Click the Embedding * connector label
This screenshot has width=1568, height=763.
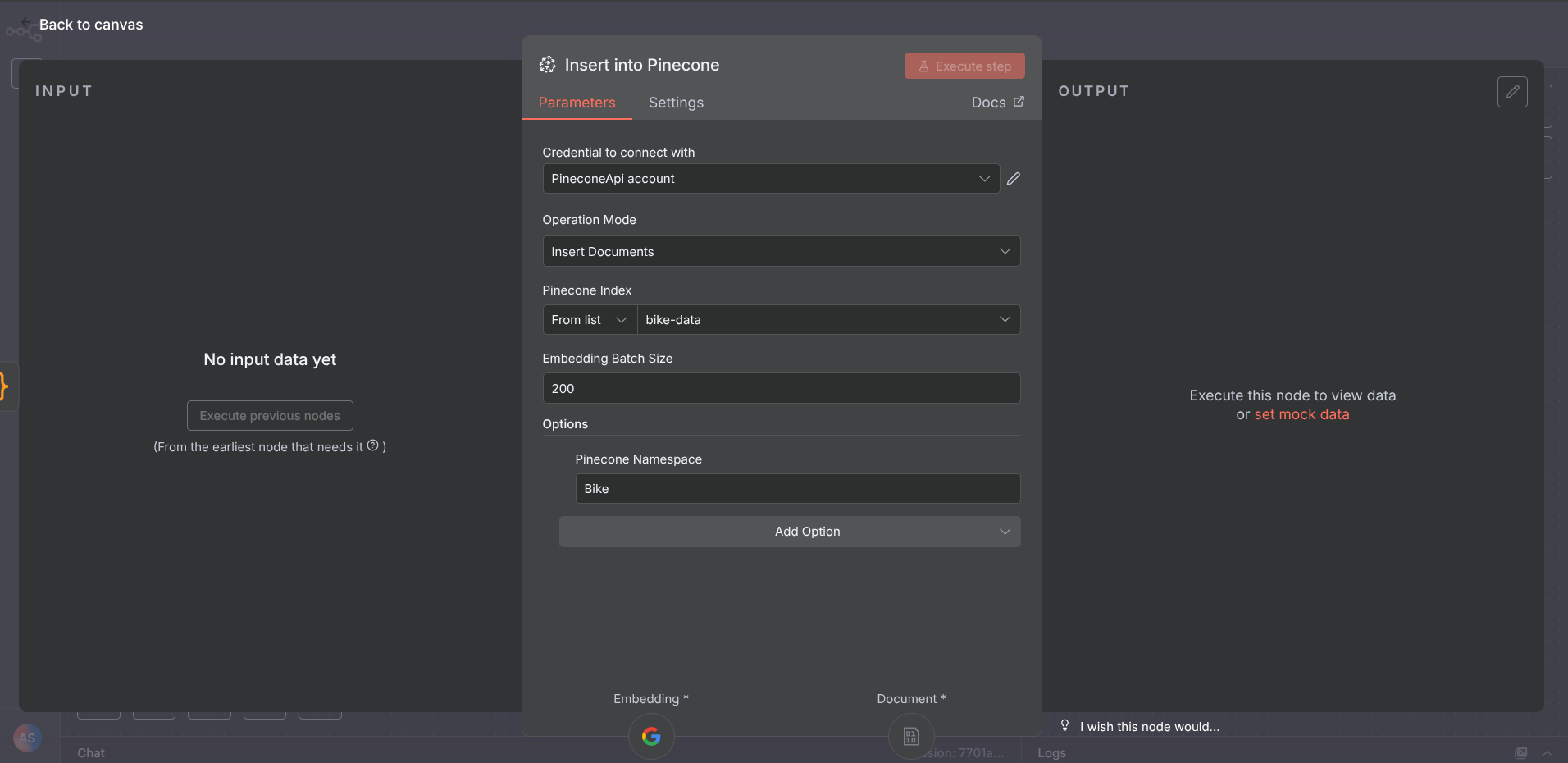pyautogui.click(x=651, y=699)
